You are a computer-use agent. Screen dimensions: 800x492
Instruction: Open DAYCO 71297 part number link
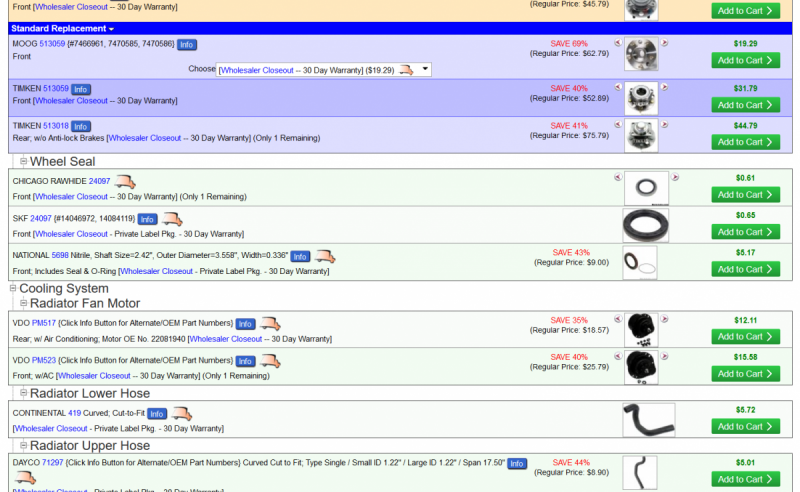[x=53, y=462]
